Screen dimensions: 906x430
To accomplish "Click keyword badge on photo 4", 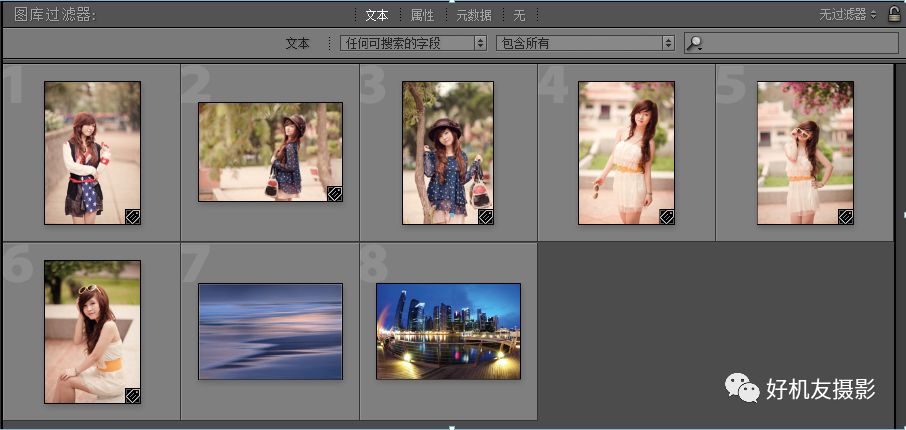I will tap(667, 217).
